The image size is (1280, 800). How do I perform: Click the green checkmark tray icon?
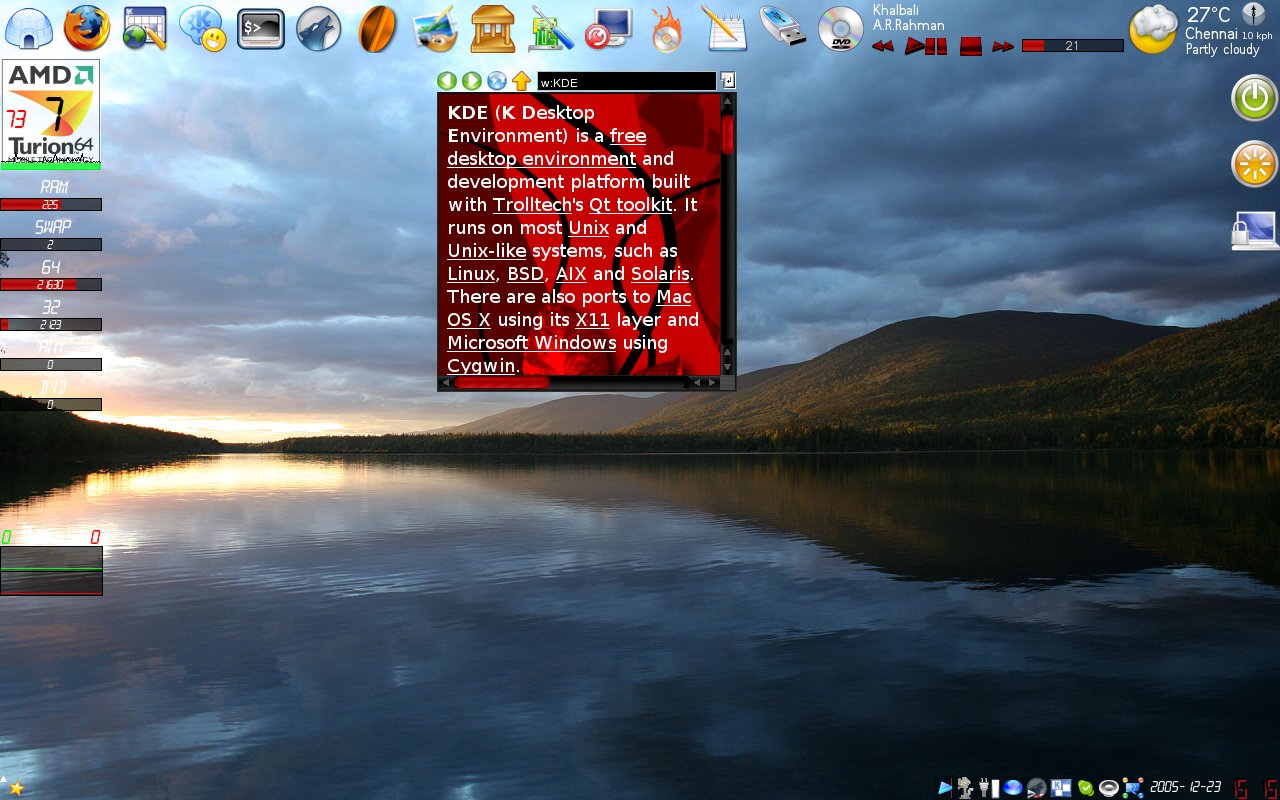point(1086,788)
